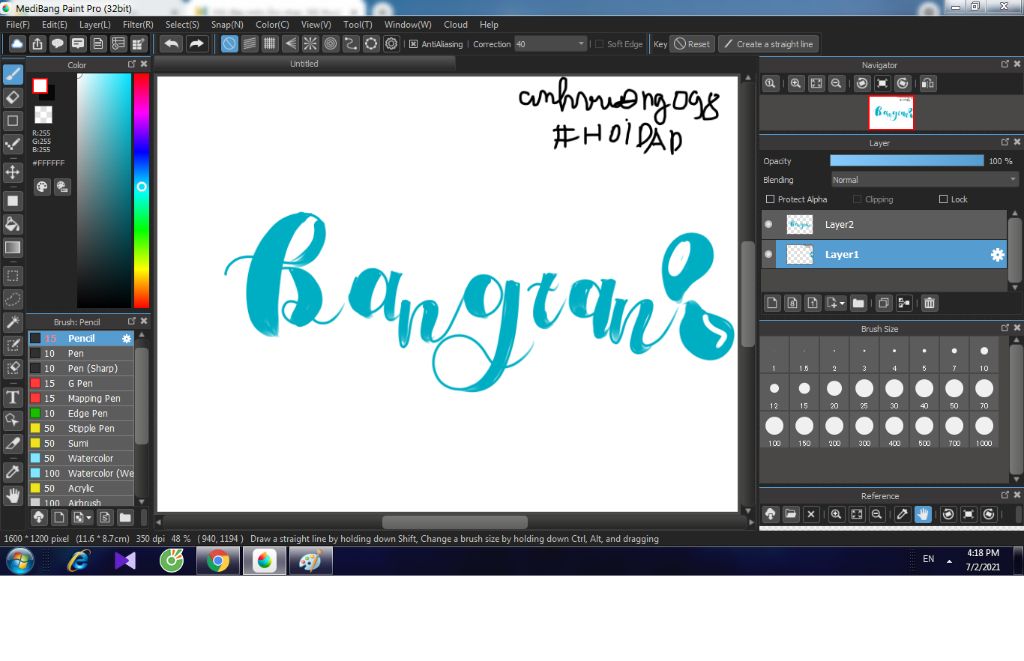Hide Layer1 visibility dot
The height and width of the screenshot is (661, 1024).
tap(769, 254)
